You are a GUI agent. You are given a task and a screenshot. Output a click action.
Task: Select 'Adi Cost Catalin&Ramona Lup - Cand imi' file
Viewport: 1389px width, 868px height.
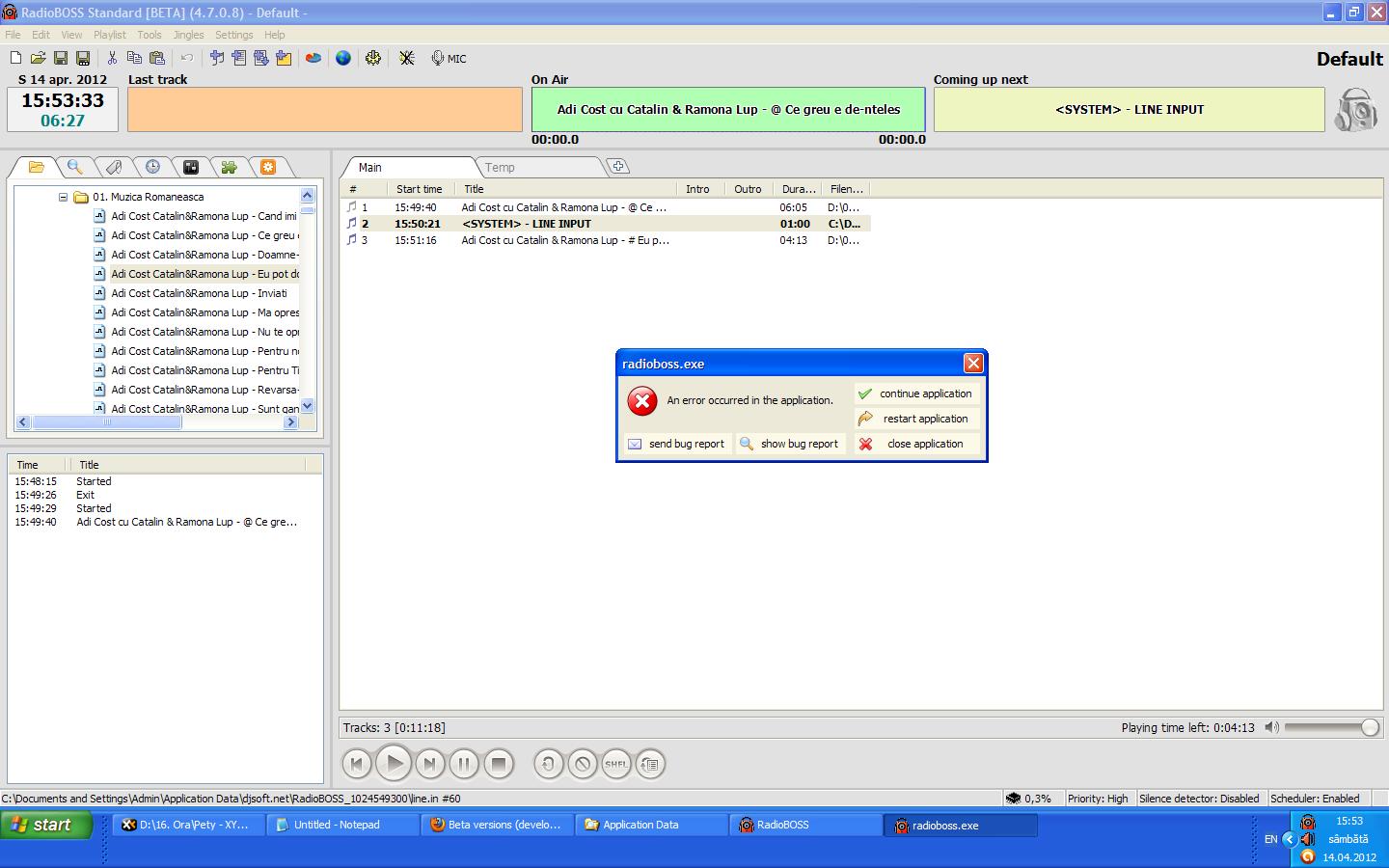pos(204,216)
